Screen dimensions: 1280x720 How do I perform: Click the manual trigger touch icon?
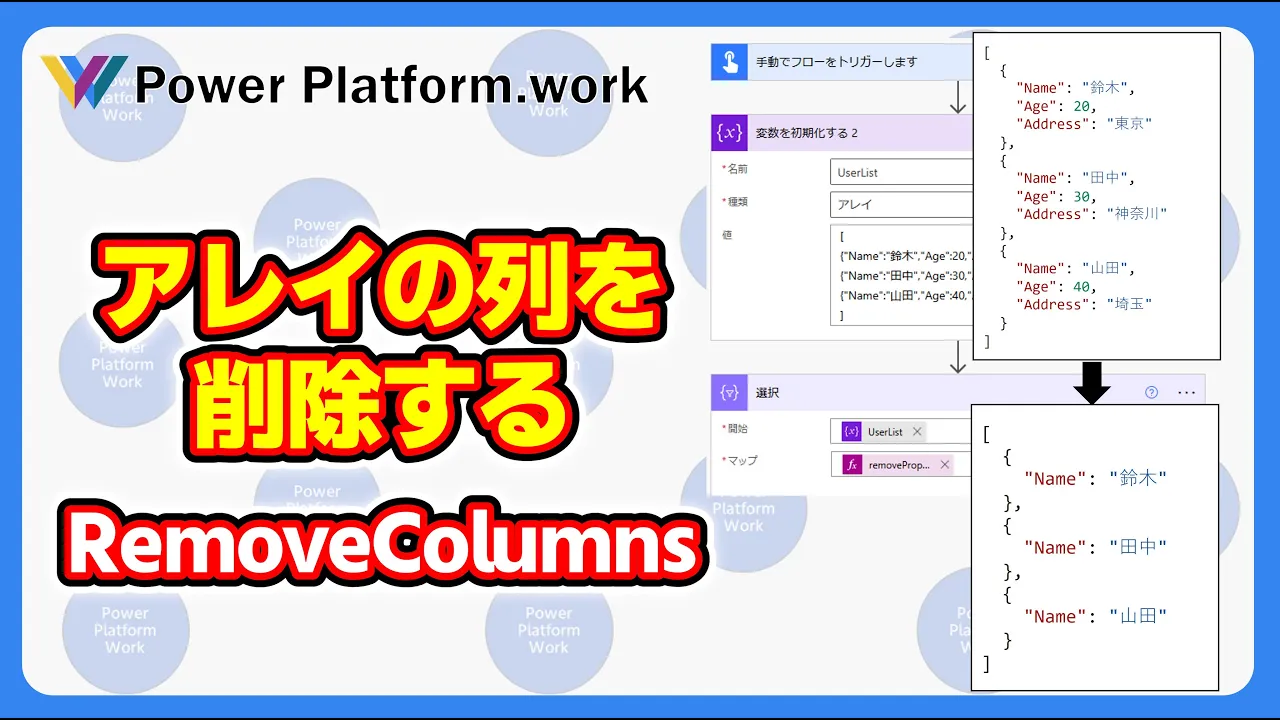[730, 62]
